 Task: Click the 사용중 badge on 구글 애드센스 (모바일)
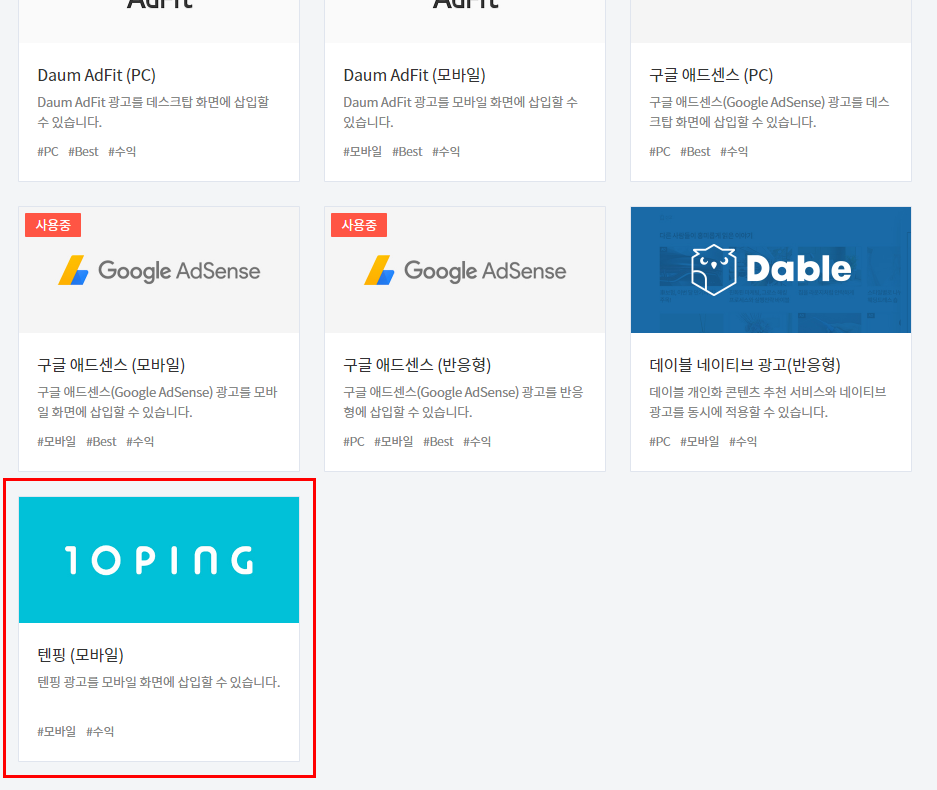(x=53, y=225)
